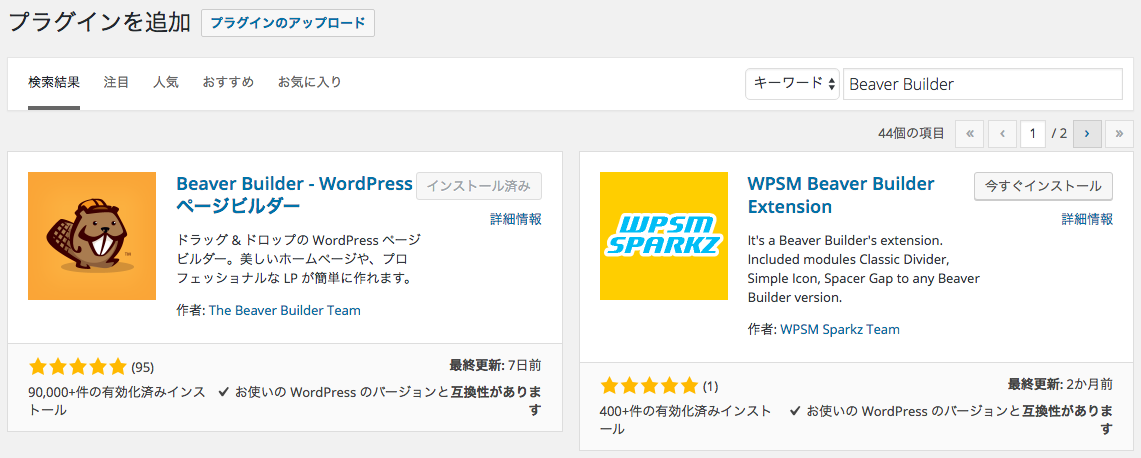Click the 44個の項目 result count
The width and height of the screenshot is (1141, 458).
911,134
